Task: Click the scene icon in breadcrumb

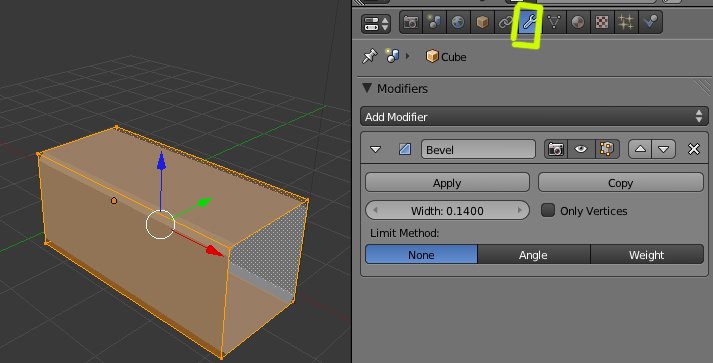Action: click(392, 56)
